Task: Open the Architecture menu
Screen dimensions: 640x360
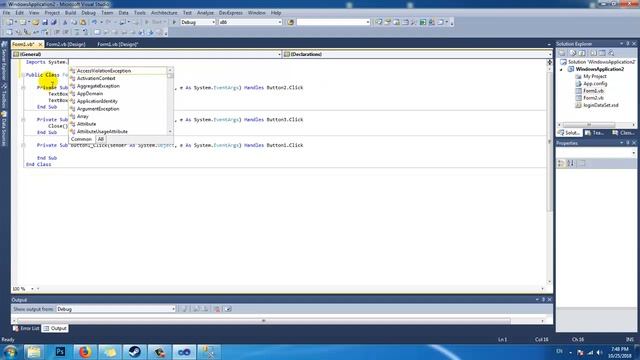Action: [x=164, y=13]
